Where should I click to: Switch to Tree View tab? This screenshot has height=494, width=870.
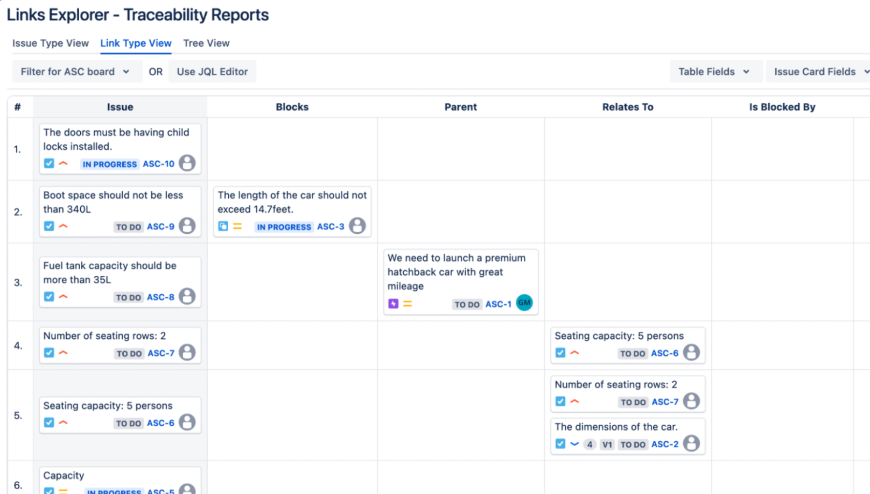point(206,44)
